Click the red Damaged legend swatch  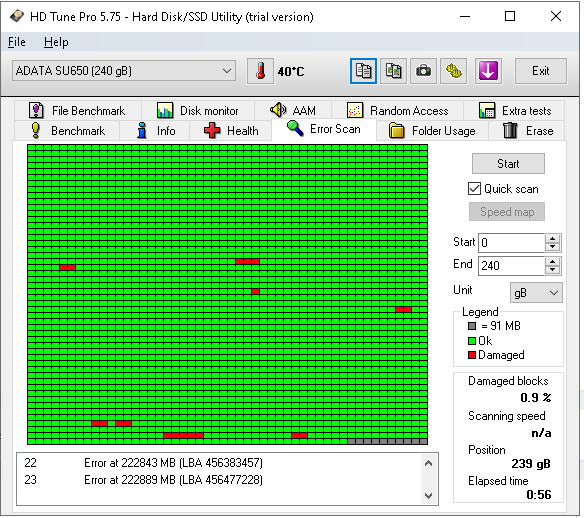(x=472, y=355)
